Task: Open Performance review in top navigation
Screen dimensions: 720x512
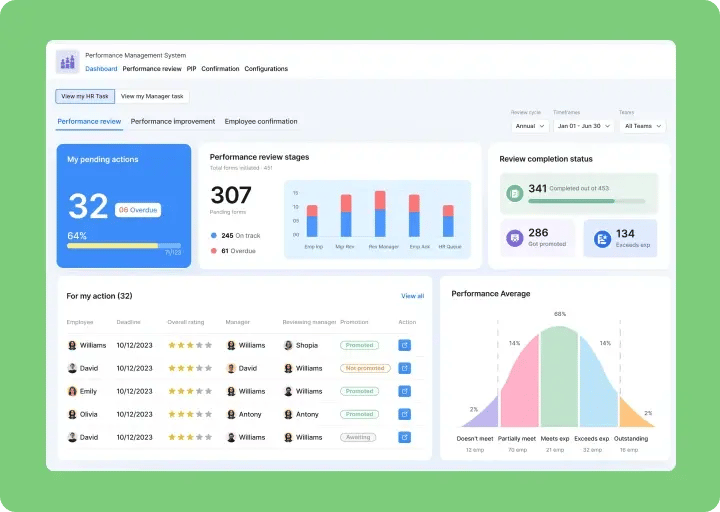Action: [152, 69]
